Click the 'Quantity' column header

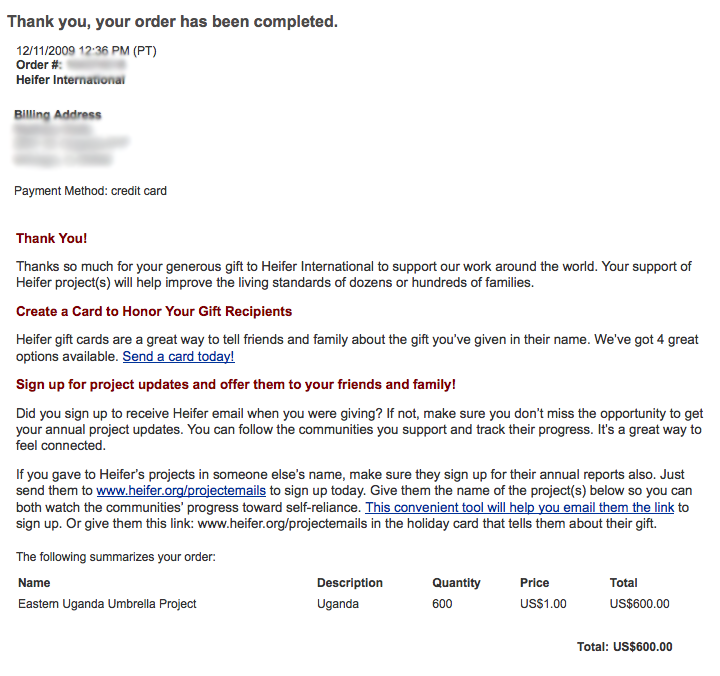456,582
